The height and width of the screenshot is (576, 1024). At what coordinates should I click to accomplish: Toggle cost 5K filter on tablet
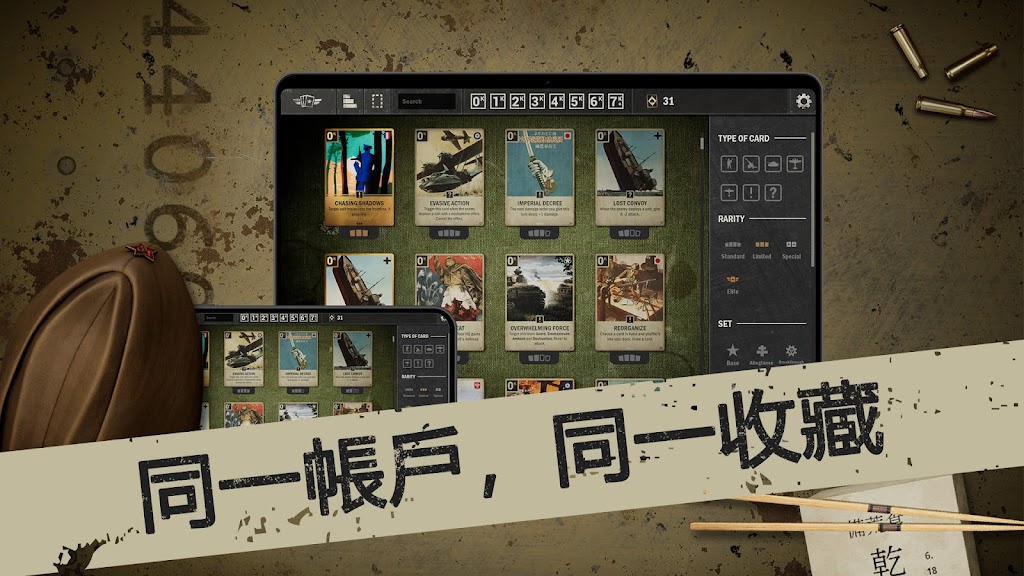pyautogui.click(x=576, y=101)
